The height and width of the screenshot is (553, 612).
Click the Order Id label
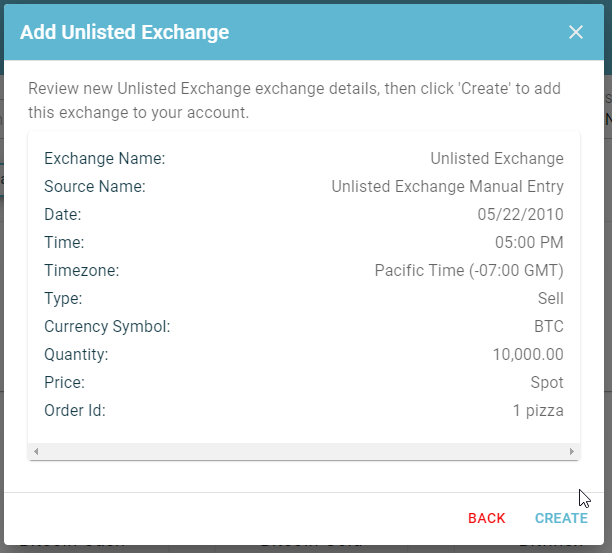75,411
